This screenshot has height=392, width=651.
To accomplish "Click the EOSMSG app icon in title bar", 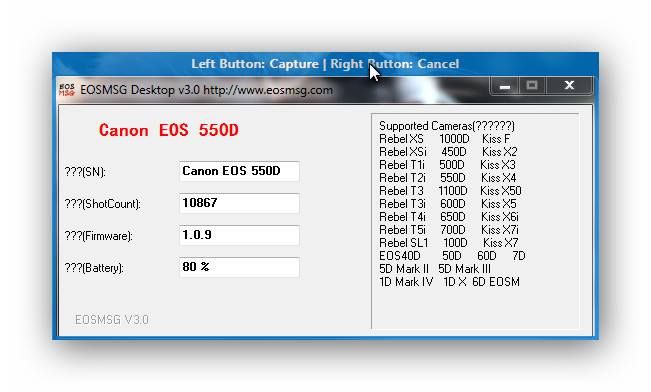I will (x=67, y=90).
